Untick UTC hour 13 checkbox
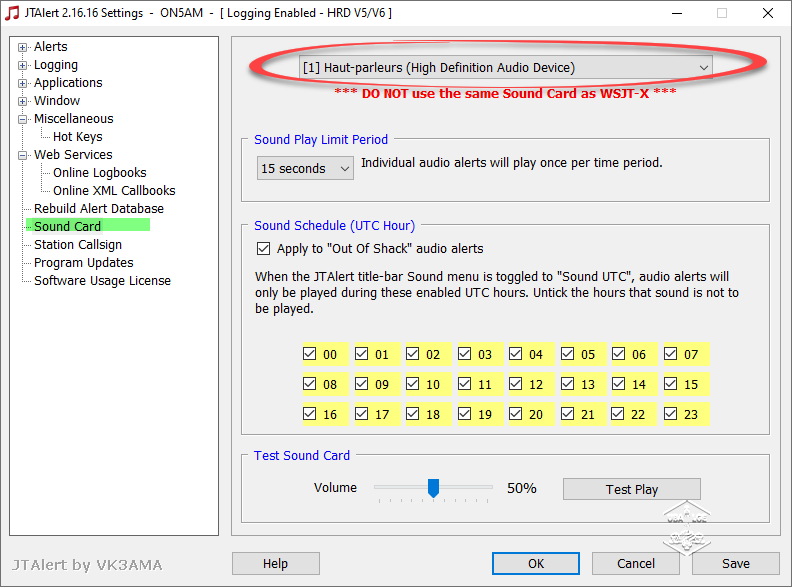Screen dimensions: 792x587 tap(567, 384)
